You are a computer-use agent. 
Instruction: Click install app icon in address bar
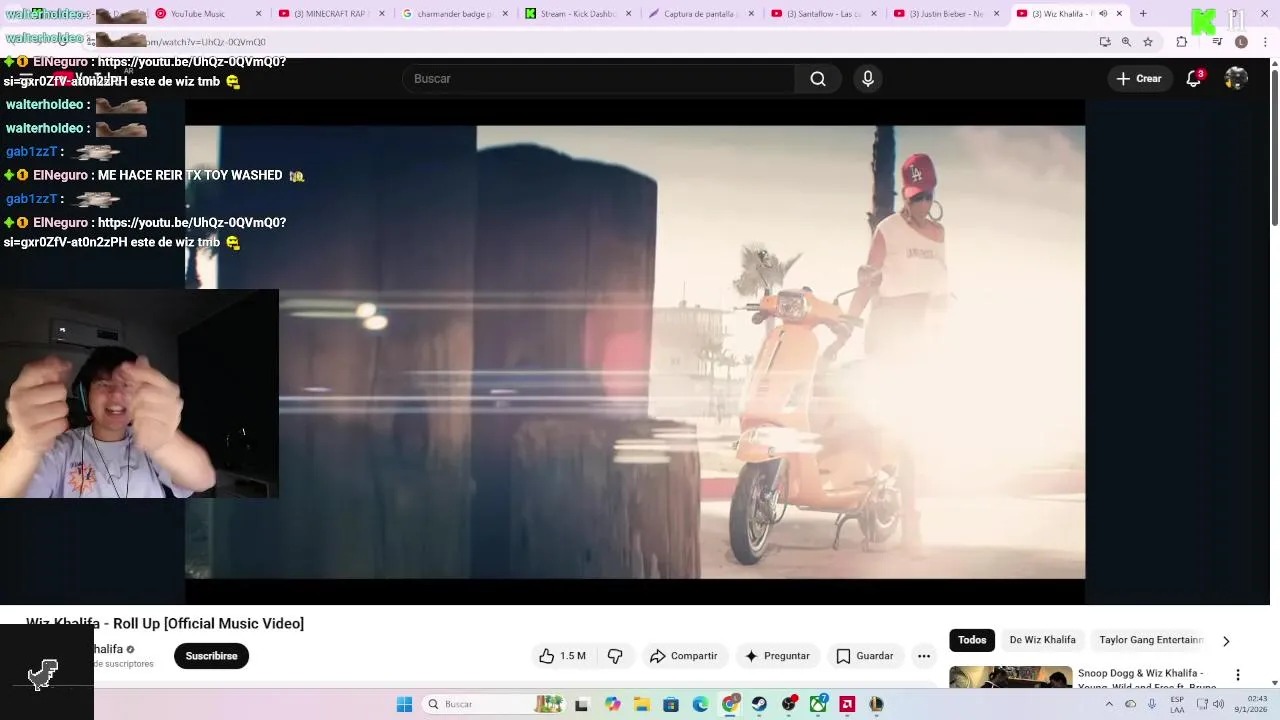[x=1105, y=42]
